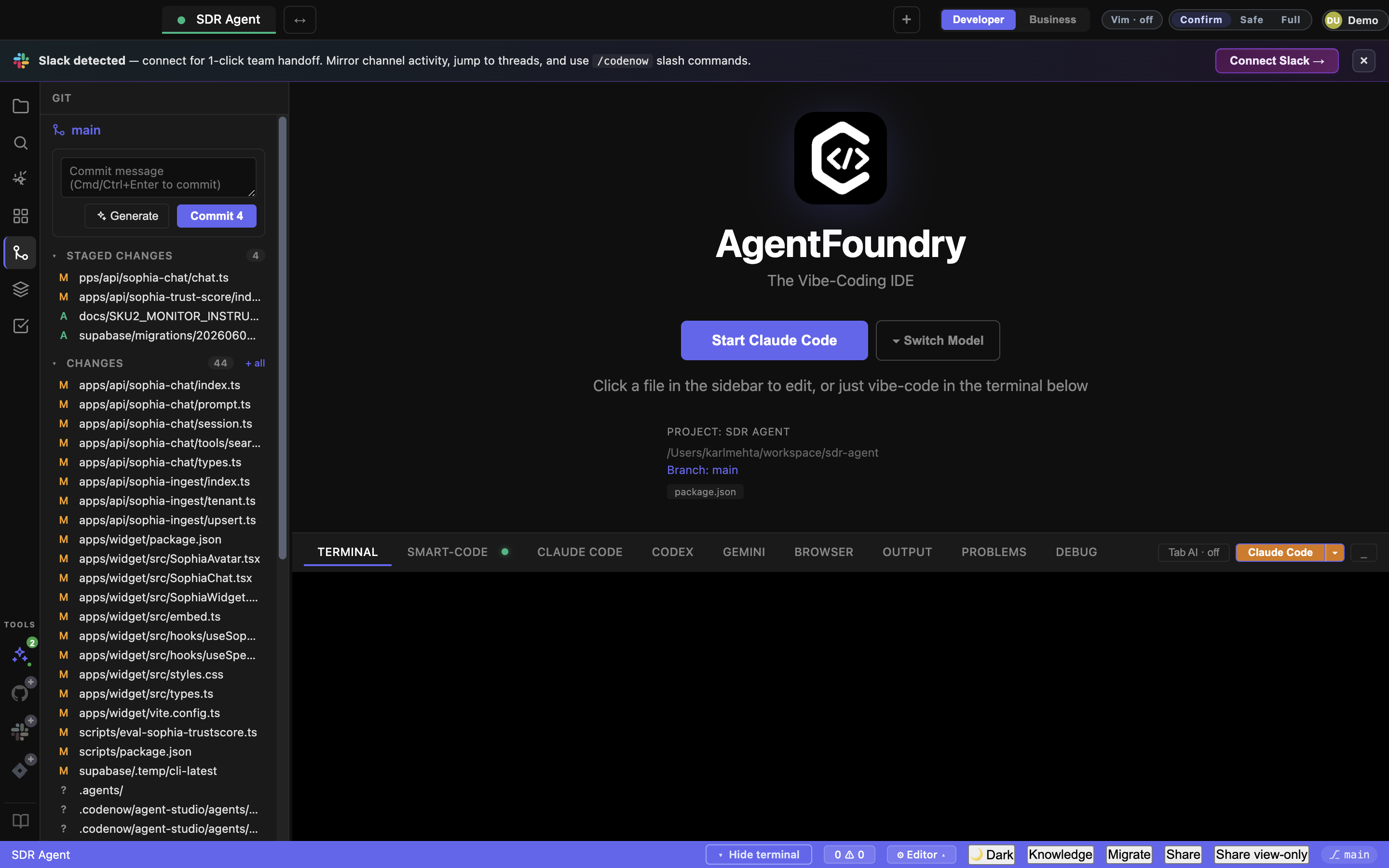The height and width of the screenshot is (868, 1389).
Task: Click the branch icon next to main
Action: coord(58,130)
